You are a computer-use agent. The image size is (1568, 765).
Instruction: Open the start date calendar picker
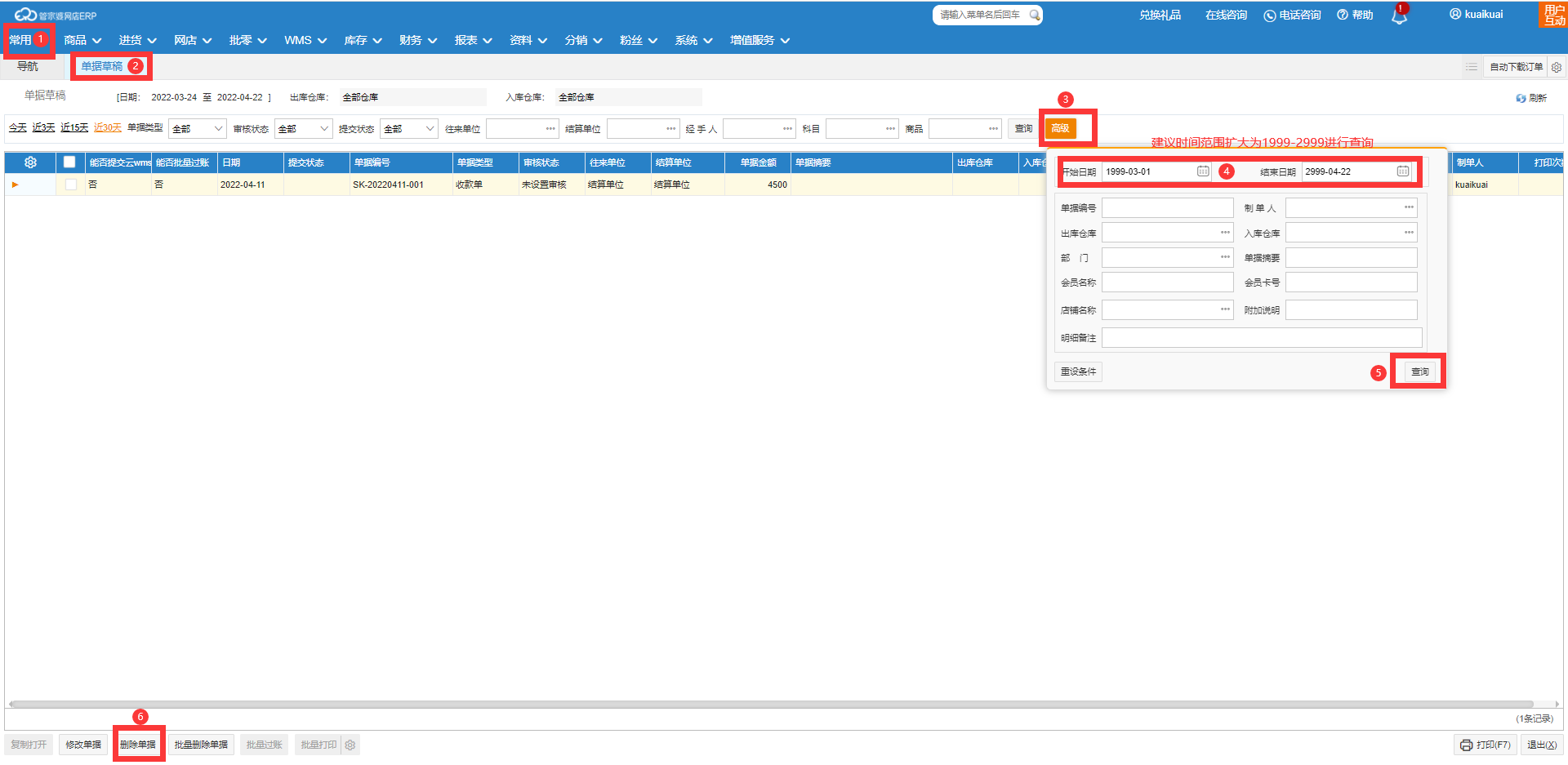1203,171
